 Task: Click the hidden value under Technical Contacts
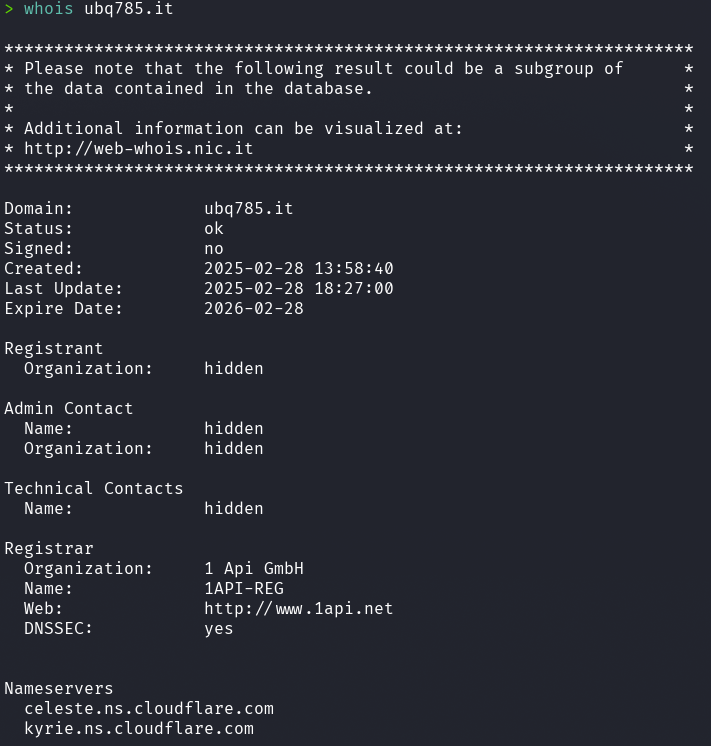click(x=233, y=508)
